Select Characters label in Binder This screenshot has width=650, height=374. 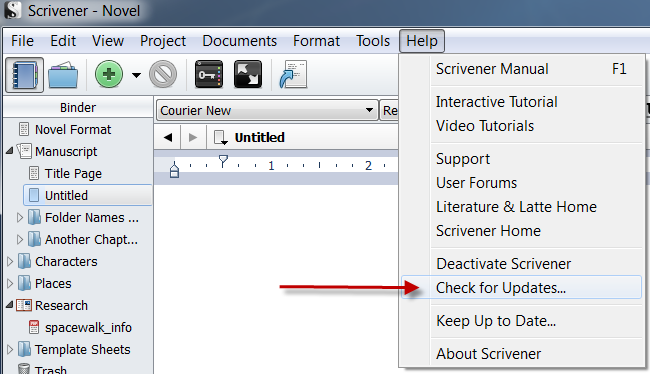[66, 261]
